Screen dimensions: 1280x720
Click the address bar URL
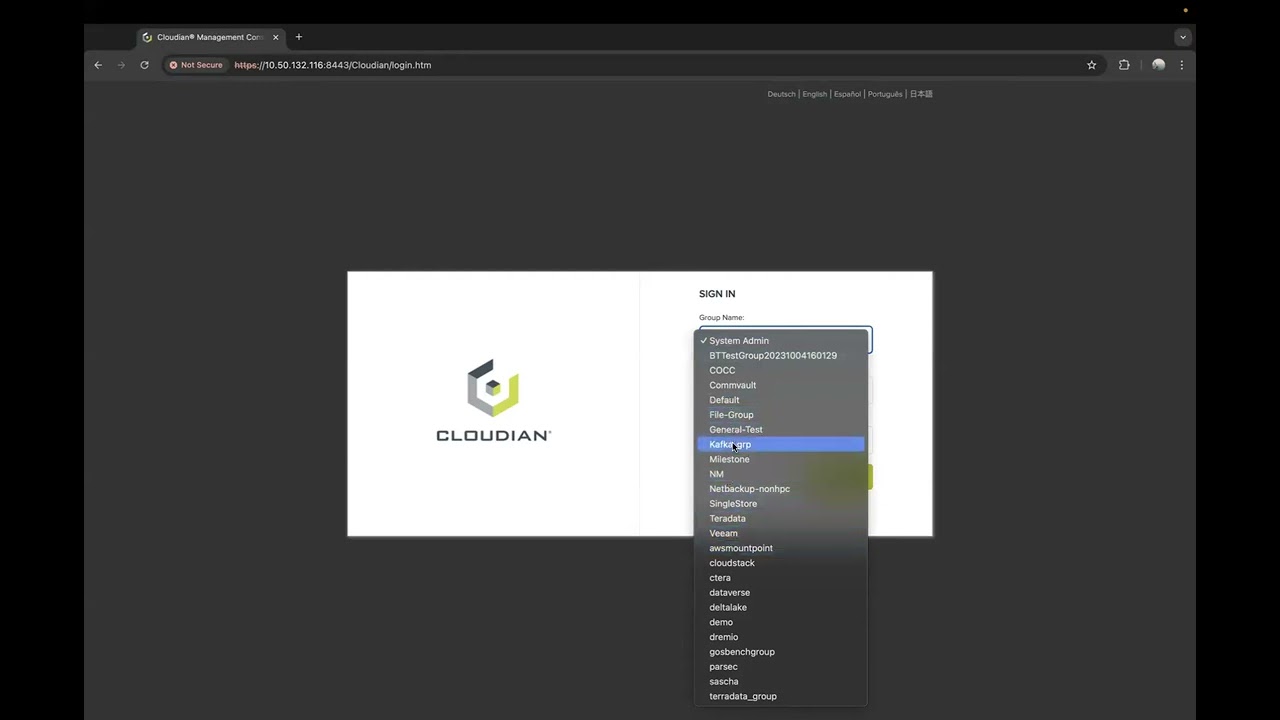click(333, 65)
